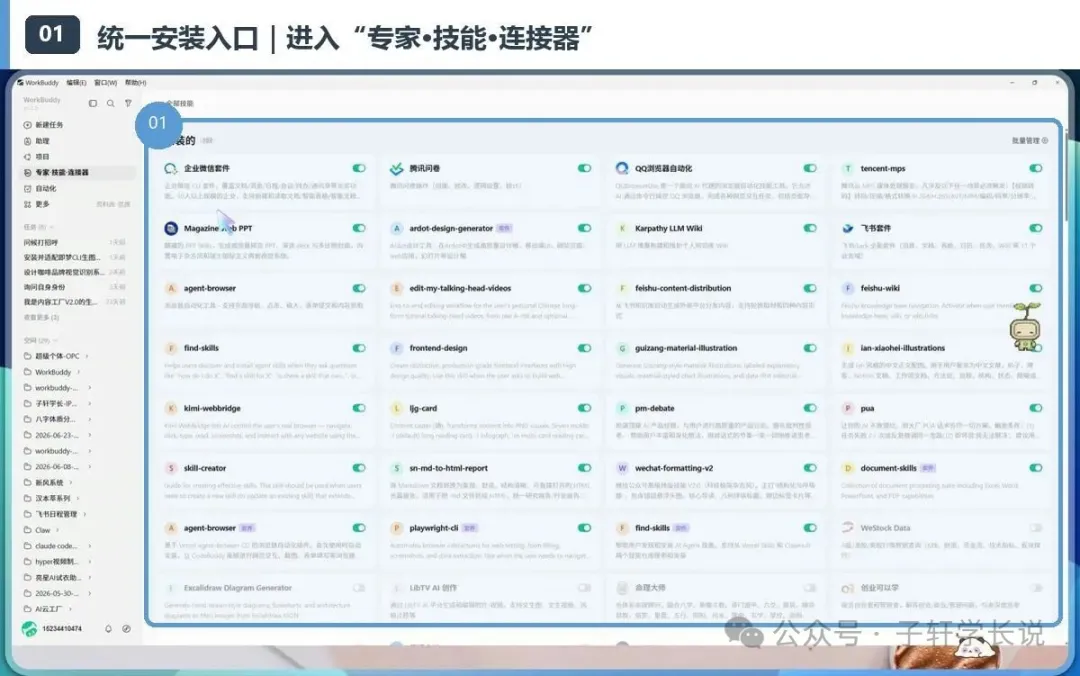Click folder icon of Claw space

pyautogui.click(x=28, y=530)
